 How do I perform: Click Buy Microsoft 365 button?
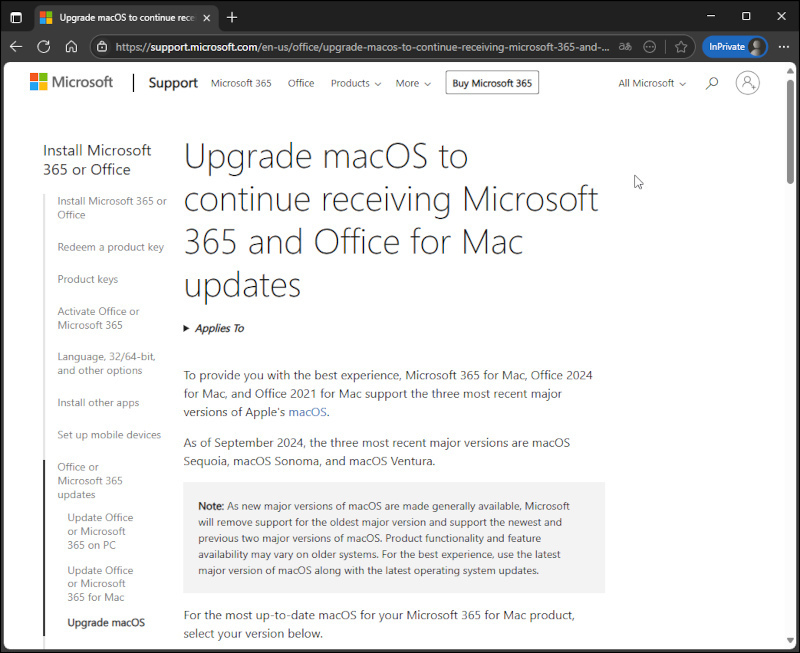(x=492, y=83)
